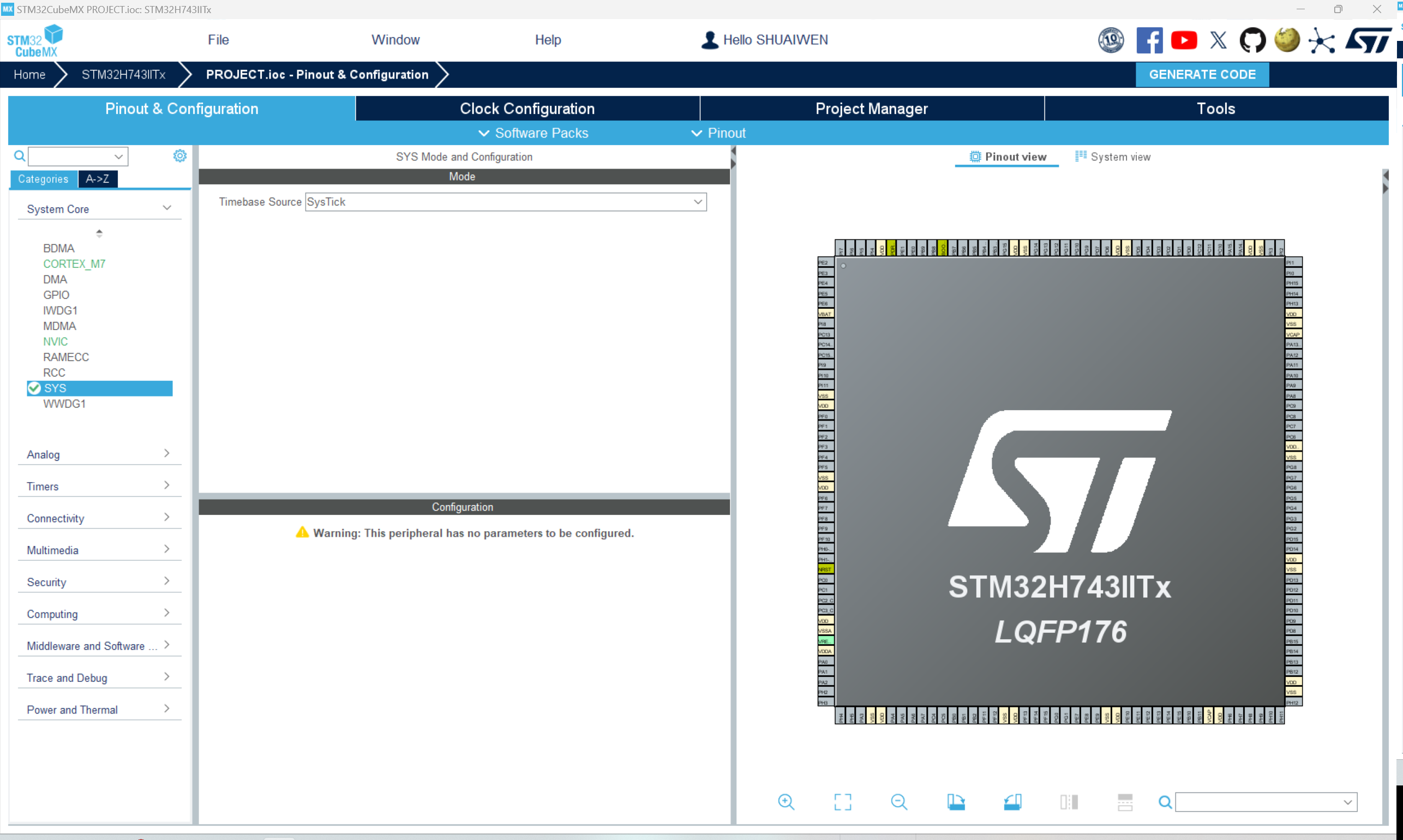Image resolution: width=1403 pixels, height=840 pixels.
Task: Fit the chip pinout to window
Action: point(842,801)
